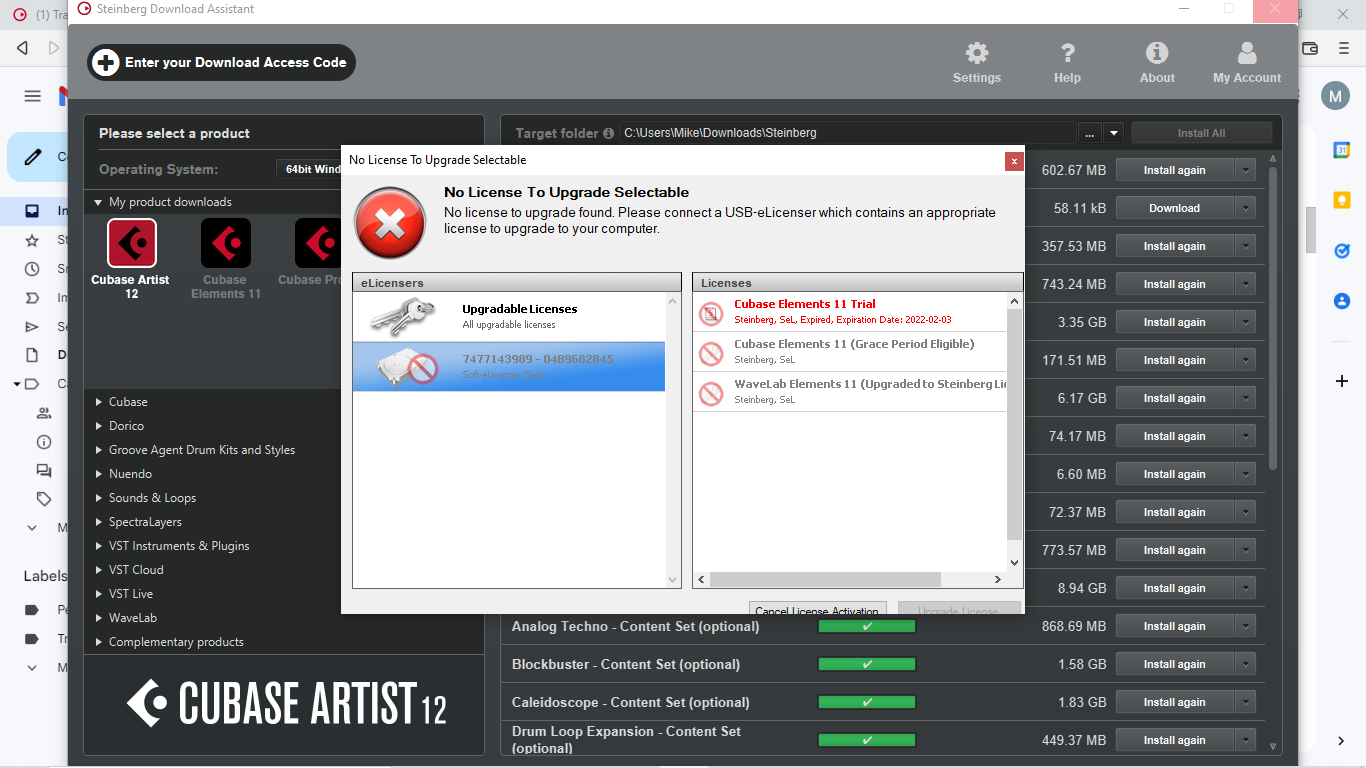Collapse the My product downloads section
Image resolution: width=1366 pixels, height=768 pixels.
tap(98, 202)
